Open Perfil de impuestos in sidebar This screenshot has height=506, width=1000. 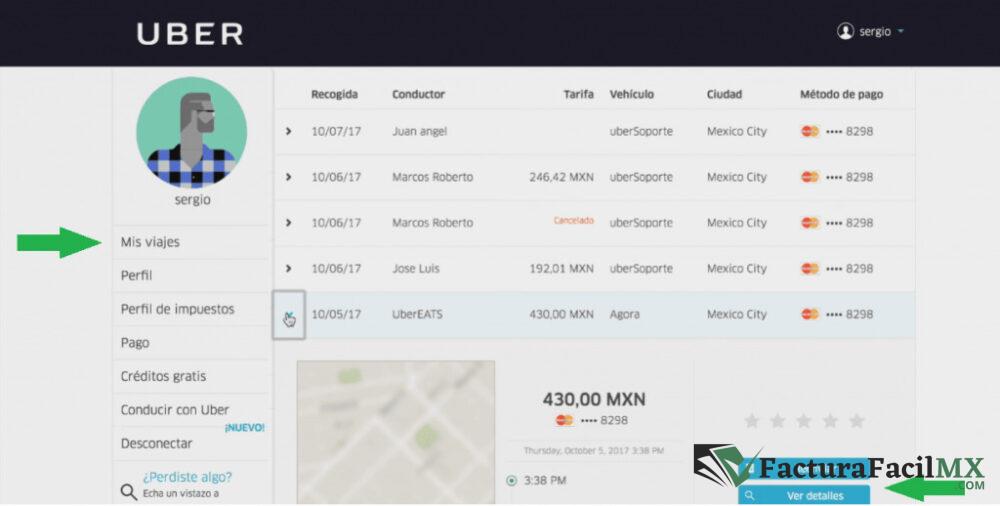tap(177, 309)
